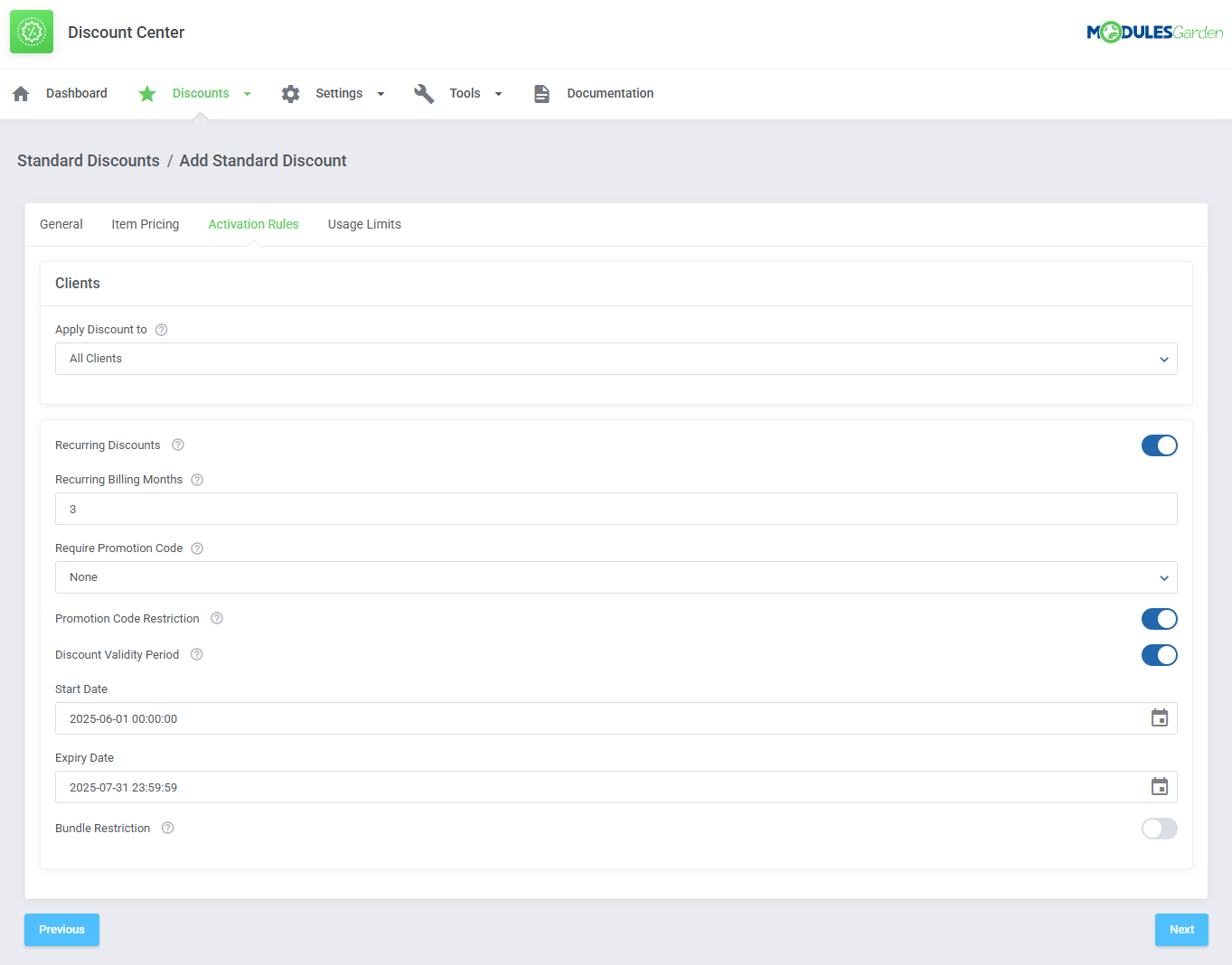Click the gear icon beside Settings
The width and height of the screenshot is (1232, 965).
pos(290,92)
